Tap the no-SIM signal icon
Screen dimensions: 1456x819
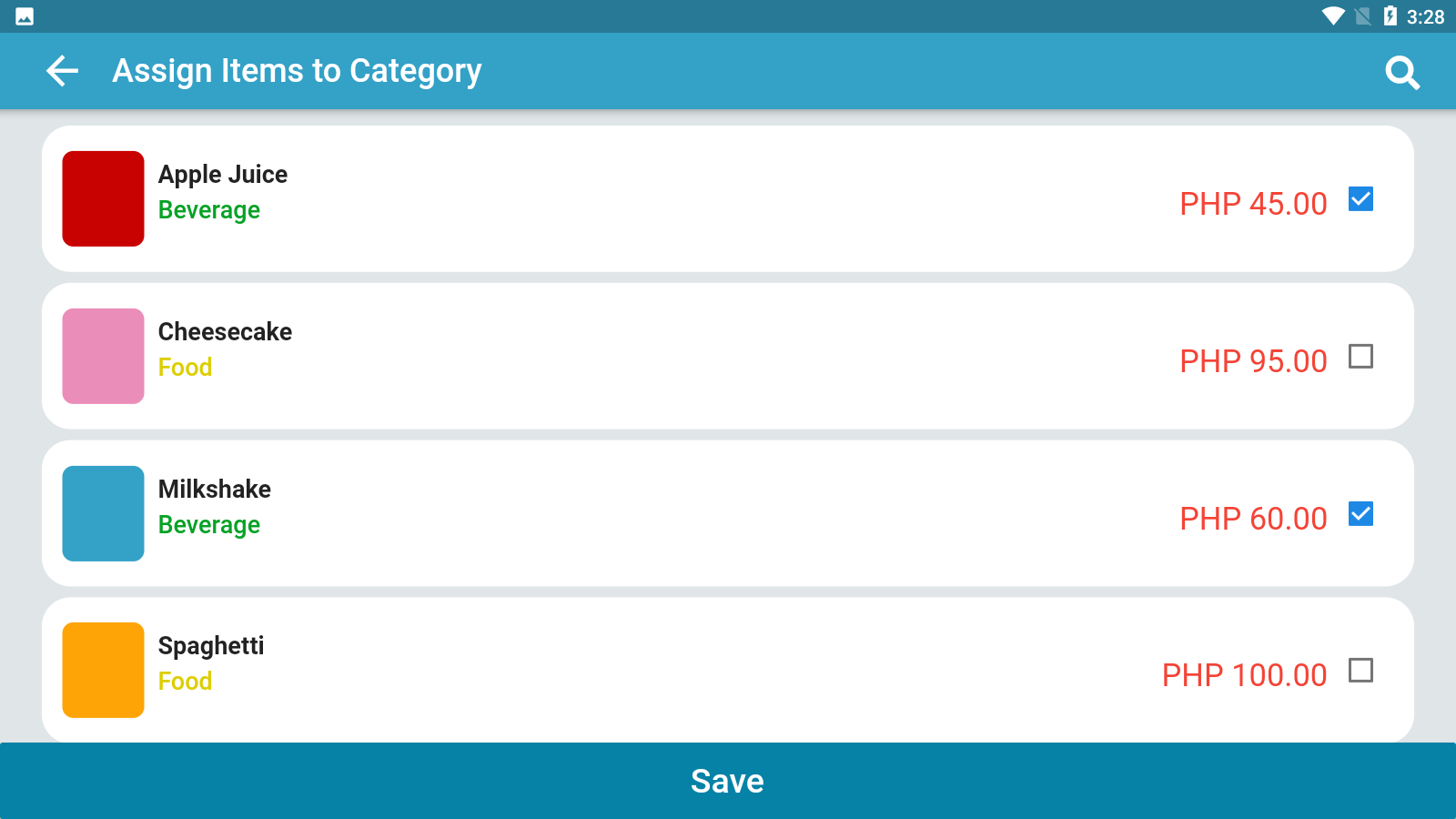click(x=1362, y=16)
